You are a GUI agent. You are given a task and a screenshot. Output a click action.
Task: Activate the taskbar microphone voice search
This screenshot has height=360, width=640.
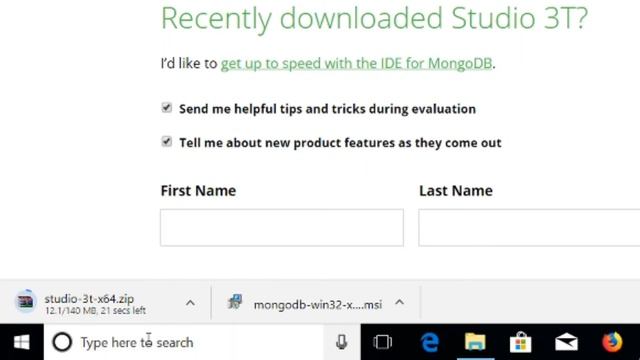[x=342, y=342]
